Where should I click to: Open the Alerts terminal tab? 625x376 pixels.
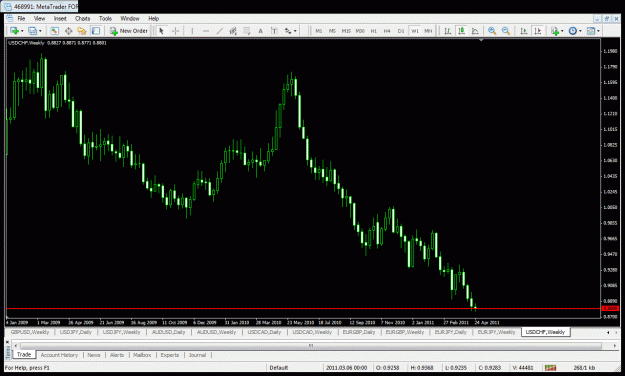point(117,355)
